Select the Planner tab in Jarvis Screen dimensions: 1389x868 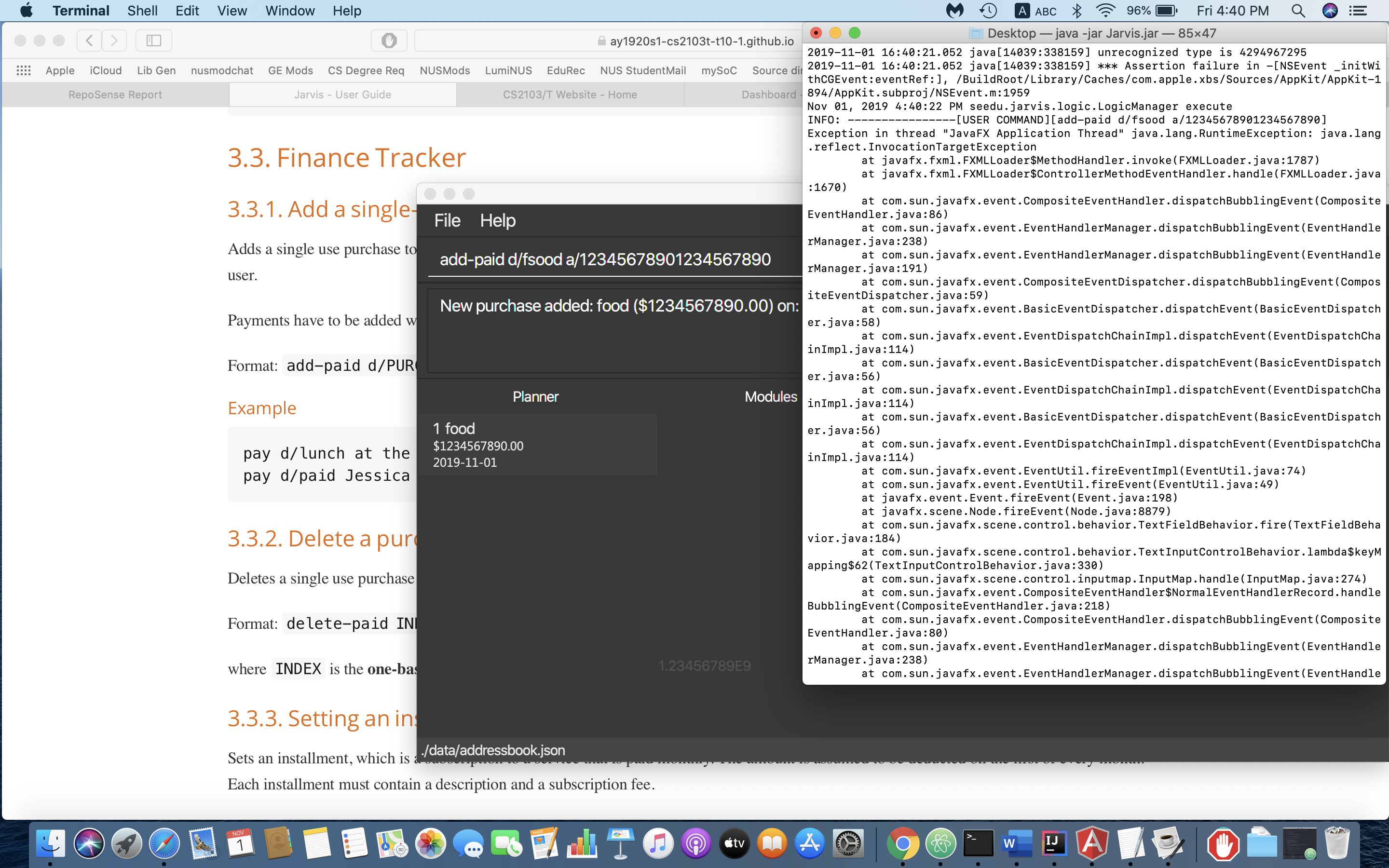click(535, 397)
